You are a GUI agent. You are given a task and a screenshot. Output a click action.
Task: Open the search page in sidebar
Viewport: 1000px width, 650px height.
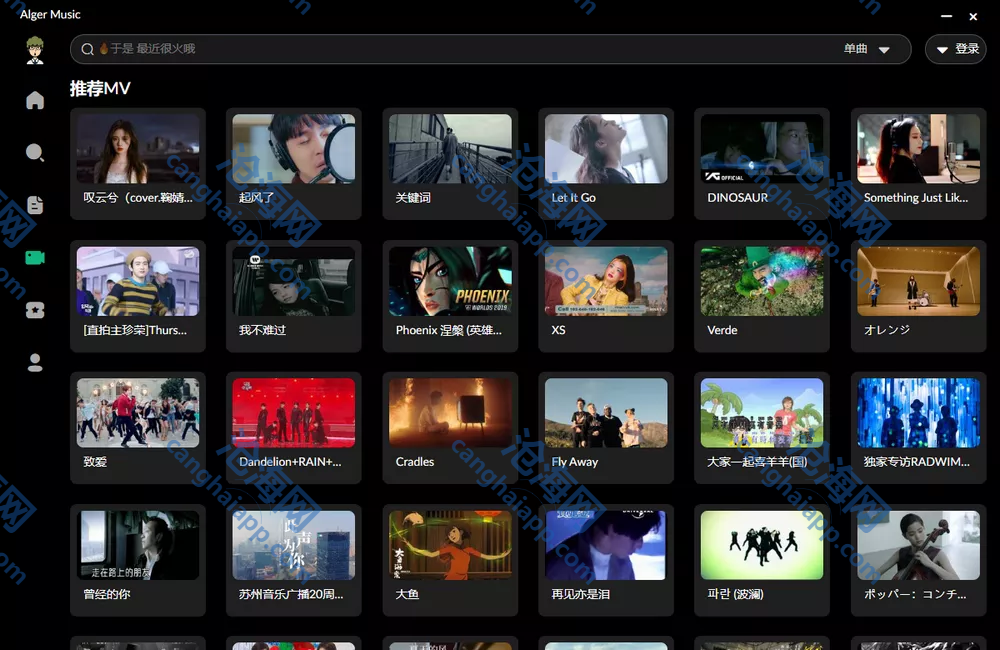35,153
